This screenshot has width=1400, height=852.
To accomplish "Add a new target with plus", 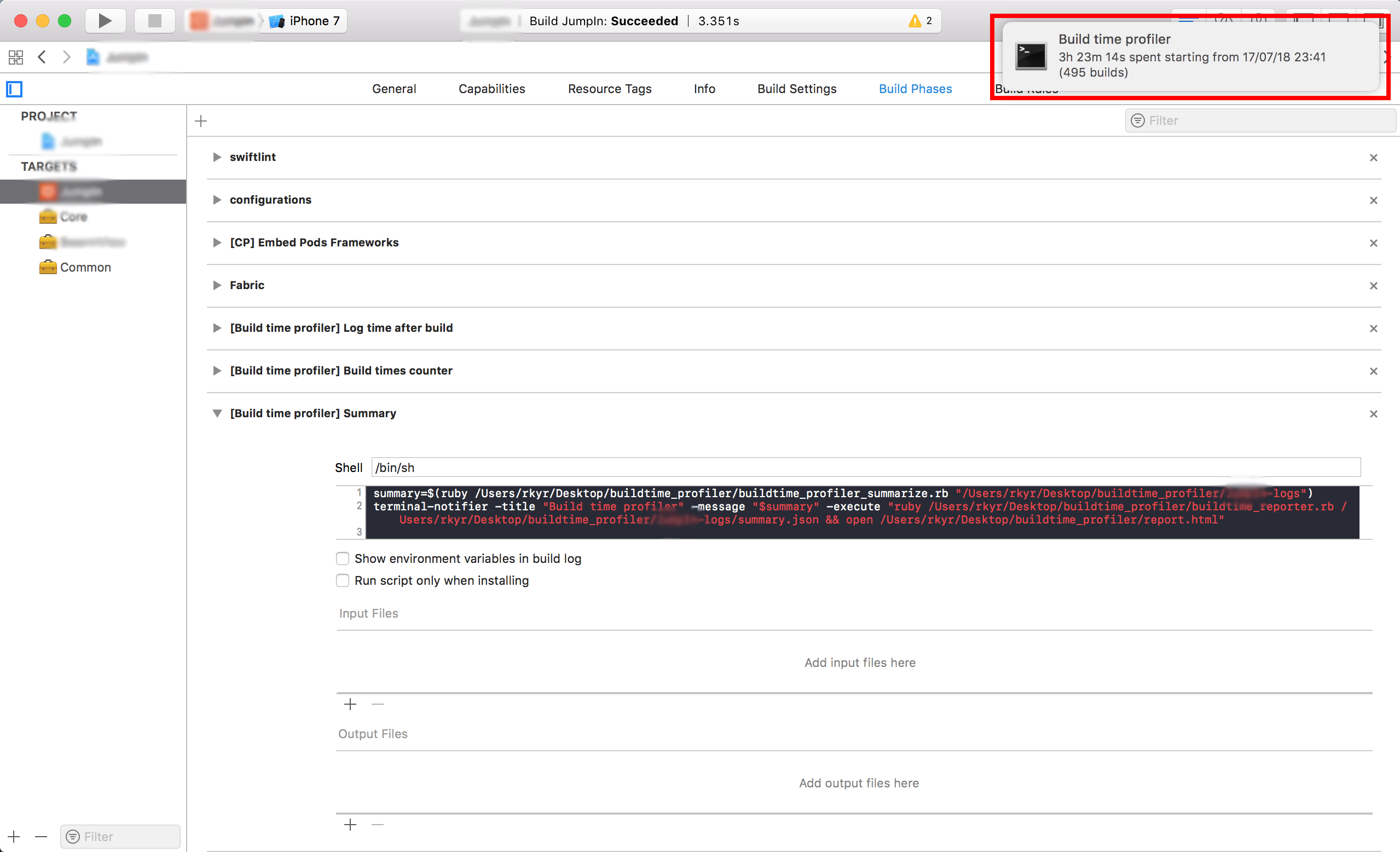I will pos(14,836).
